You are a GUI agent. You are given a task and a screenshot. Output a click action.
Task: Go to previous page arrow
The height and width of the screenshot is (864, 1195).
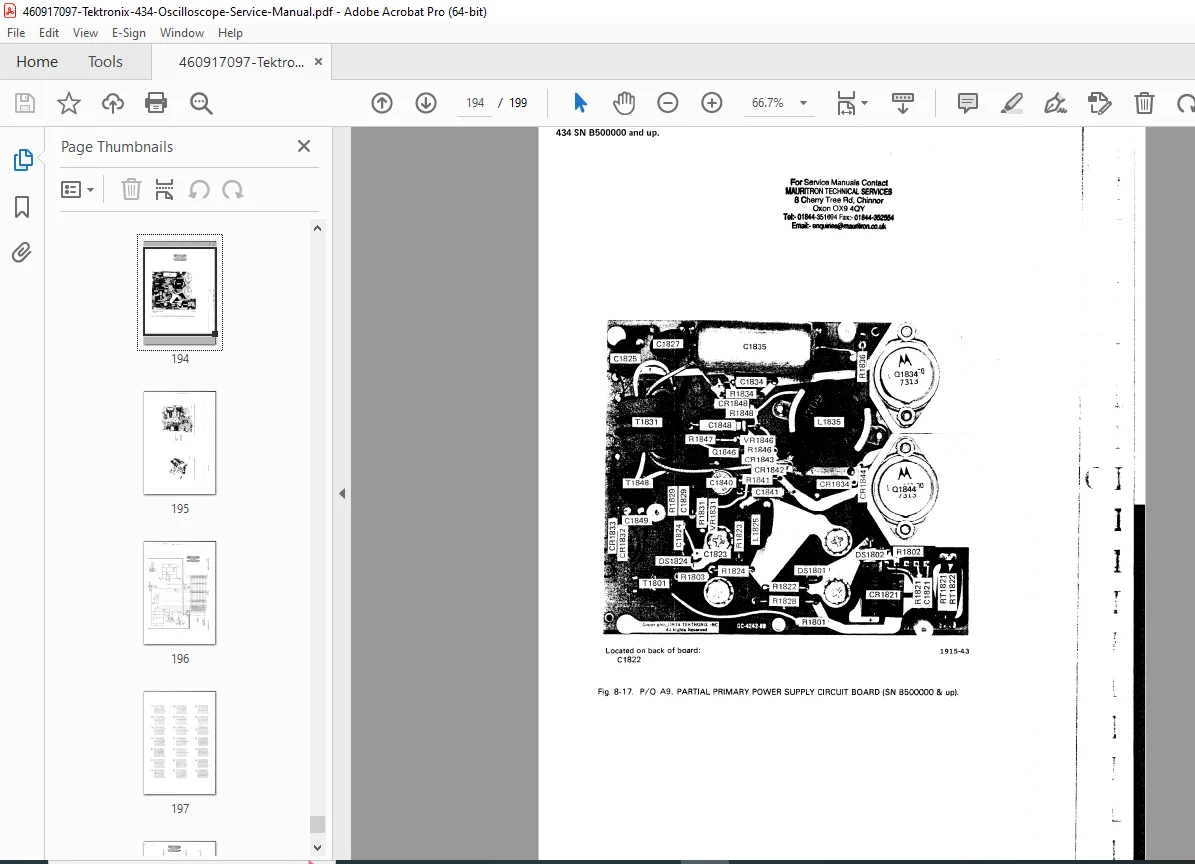pyautogui.click(x=382, y=103)
